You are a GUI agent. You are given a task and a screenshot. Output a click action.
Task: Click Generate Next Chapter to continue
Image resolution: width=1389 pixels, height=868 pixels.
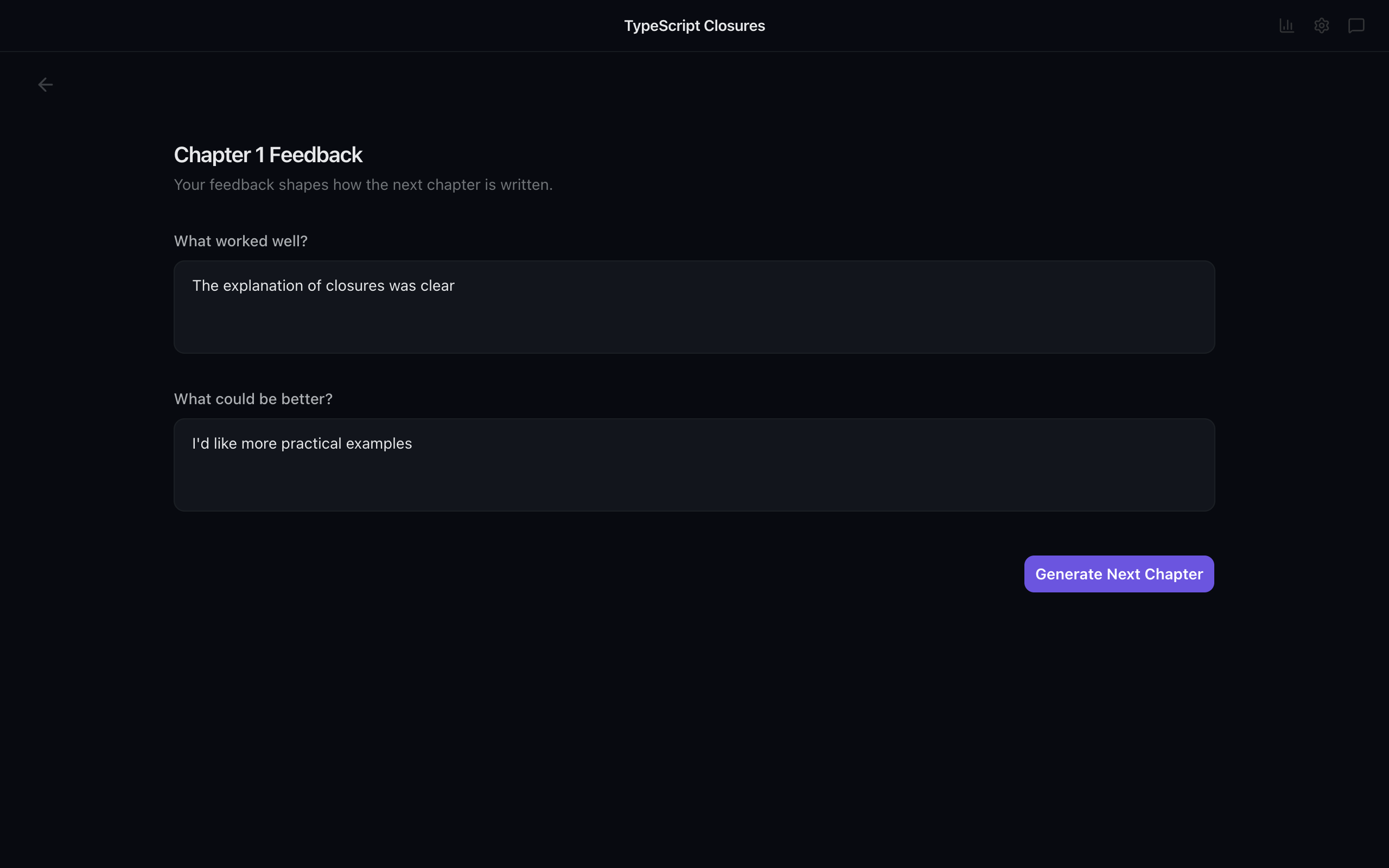(x=1118, y=573)
